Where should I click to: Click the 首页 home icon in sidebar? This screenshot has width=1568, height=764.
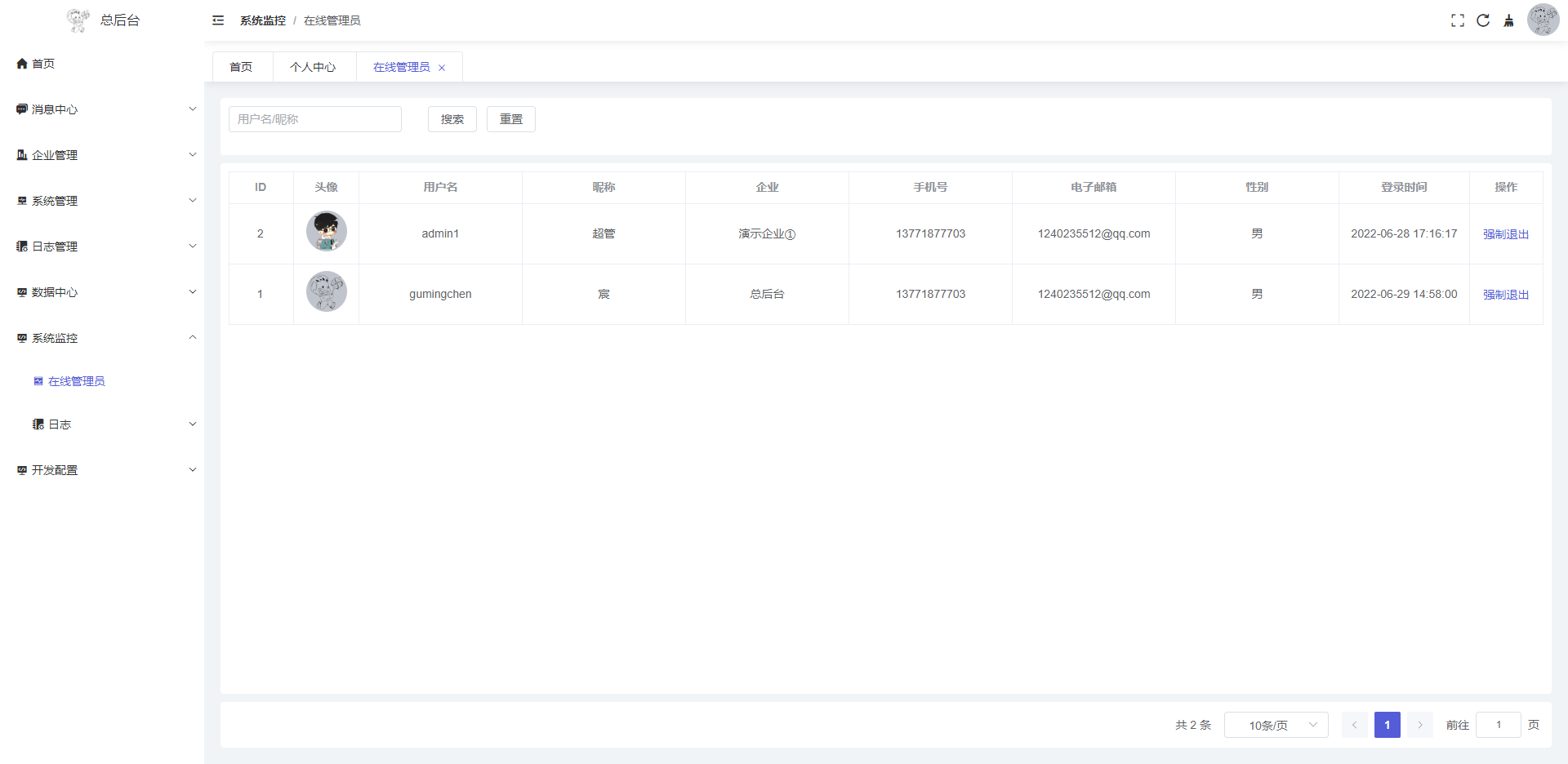click(22, 64)
